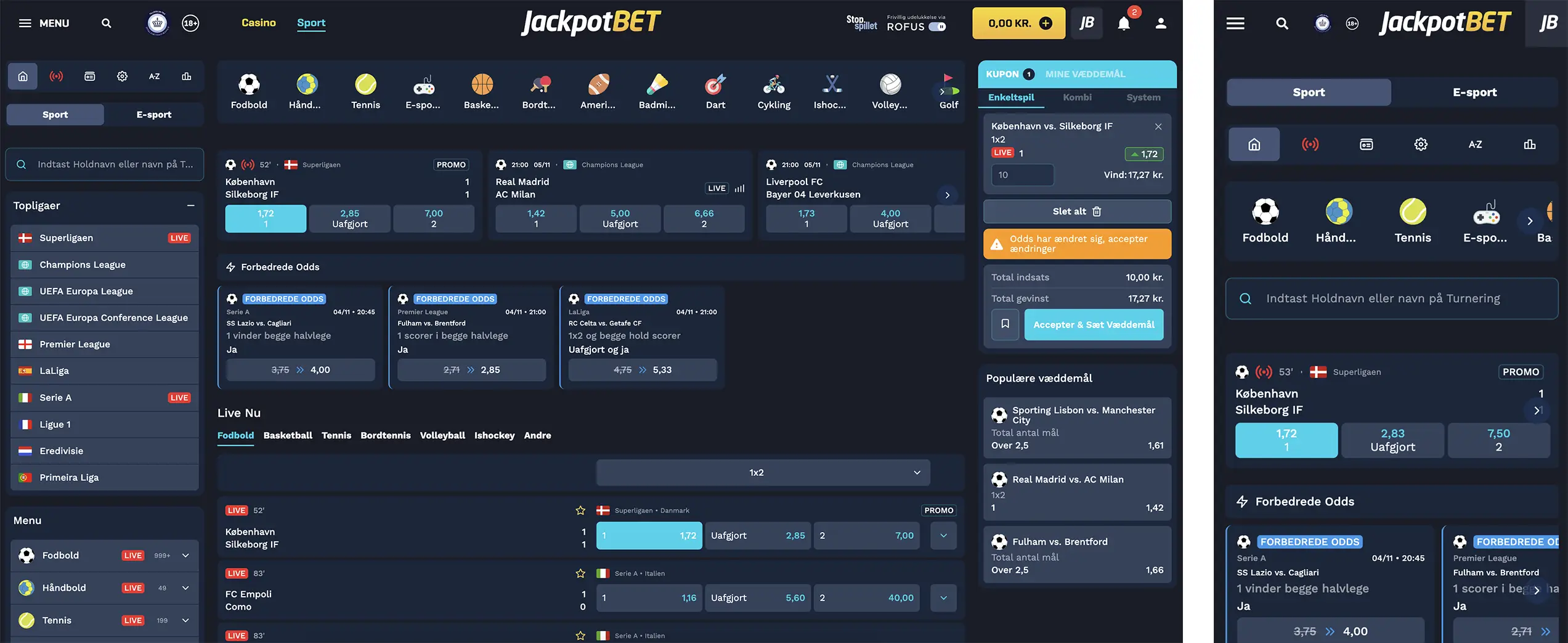
Task: Open settings gear in desktop sidebar toolbar
Action: [x=122, y=76]
